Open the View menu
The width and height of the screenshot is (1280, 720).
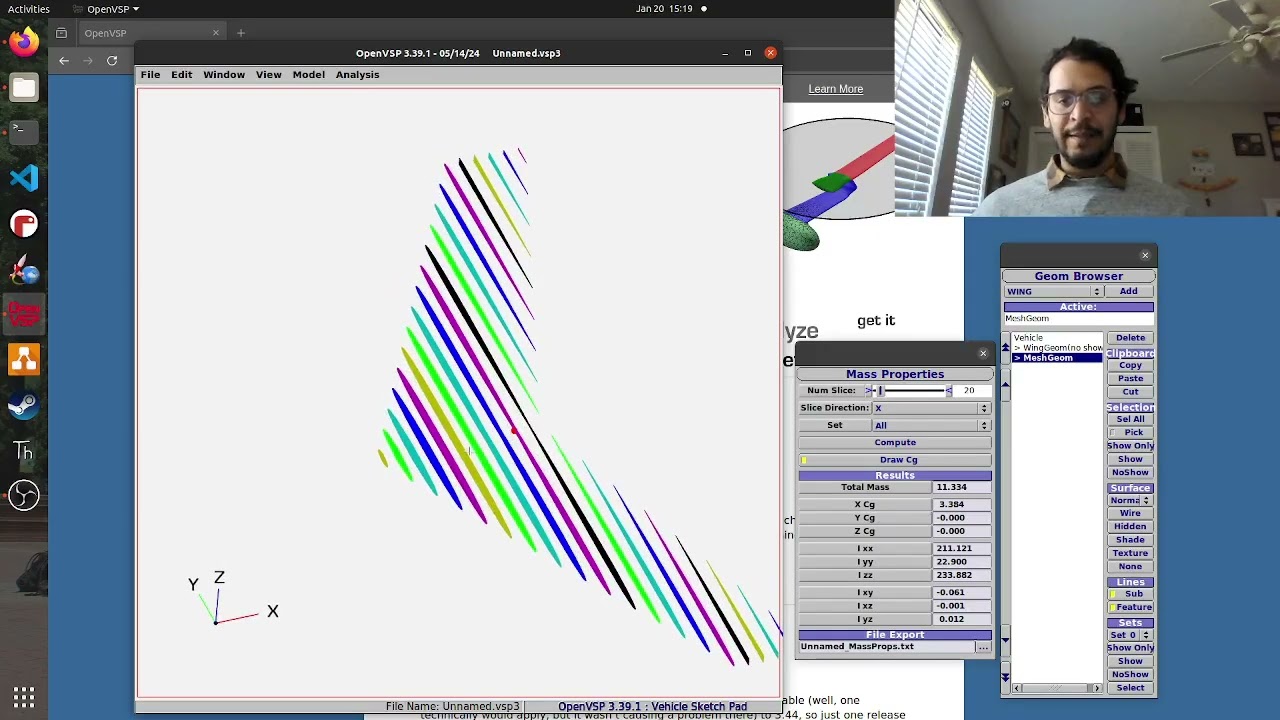point(268,75)
